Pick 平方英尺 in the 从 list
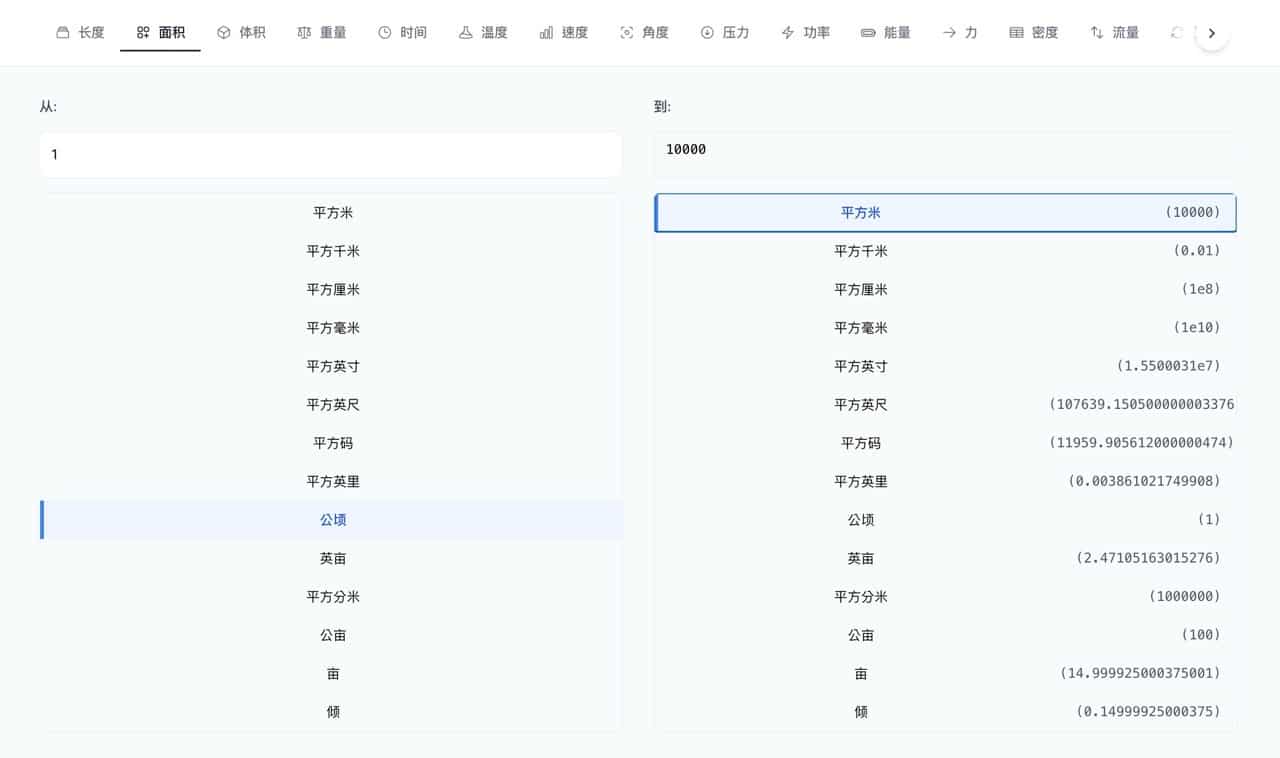 point(331,405)
